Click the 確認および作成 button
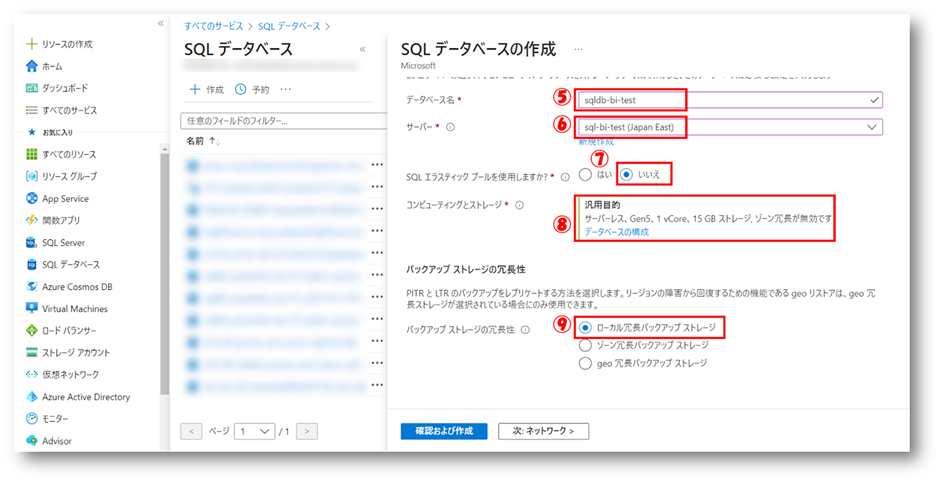The width and height of the screenshot is (941, 483). 444,431
